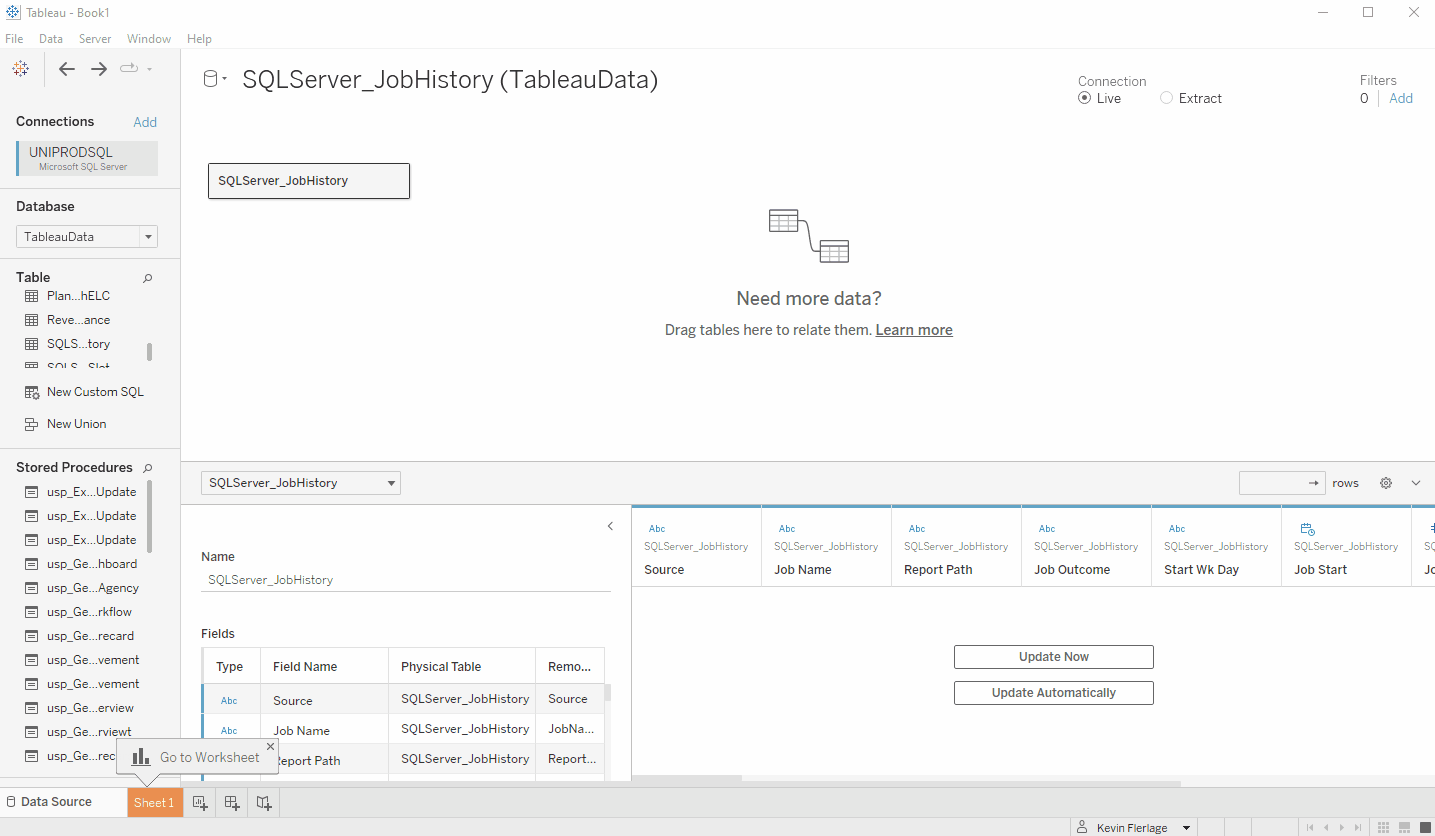The height and width of the screenshot is (836, 1435).
Task: Select the Live connection option
Action: [1099, 98]
